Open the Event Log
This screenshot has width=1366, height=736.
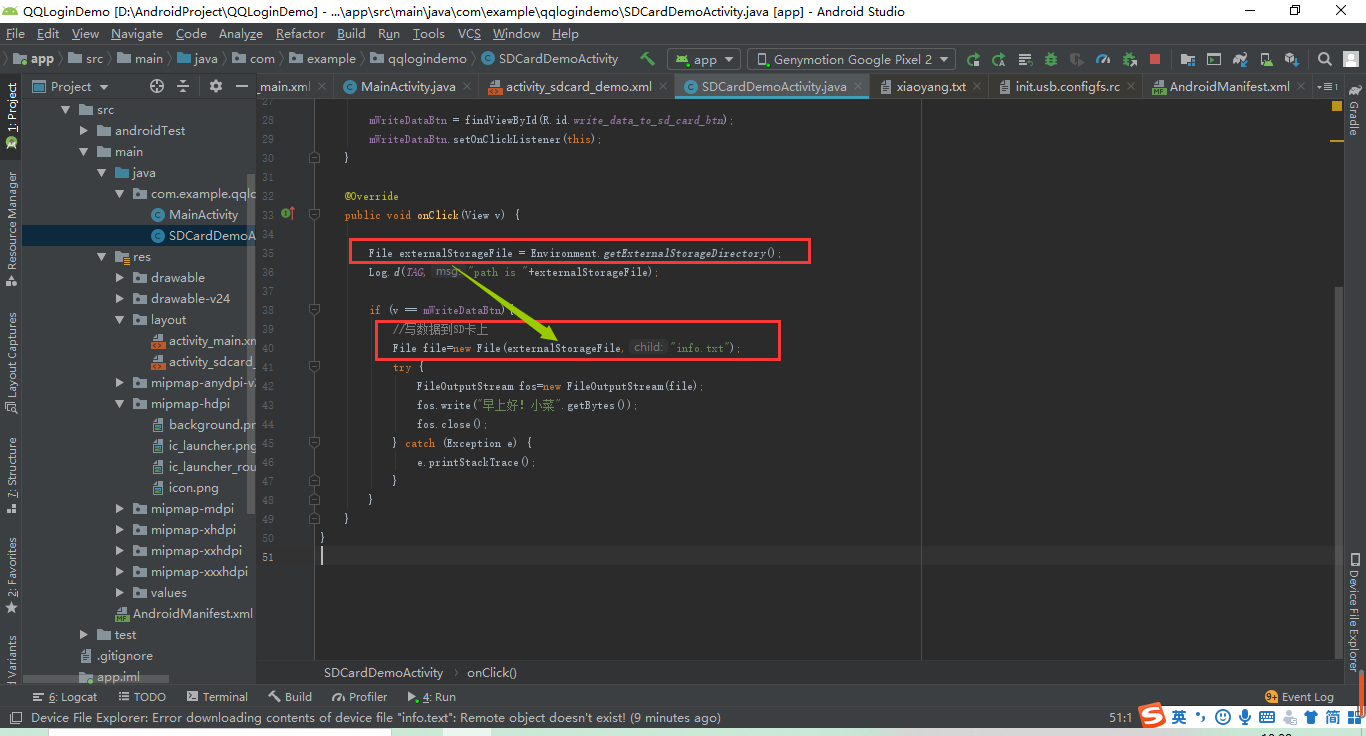[1299, 697]
